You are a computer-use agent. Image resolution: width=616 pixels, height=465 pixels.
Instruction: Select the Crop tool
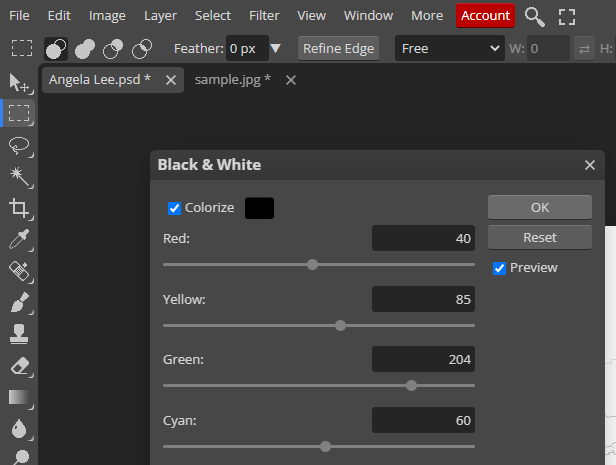pos(19,208)
